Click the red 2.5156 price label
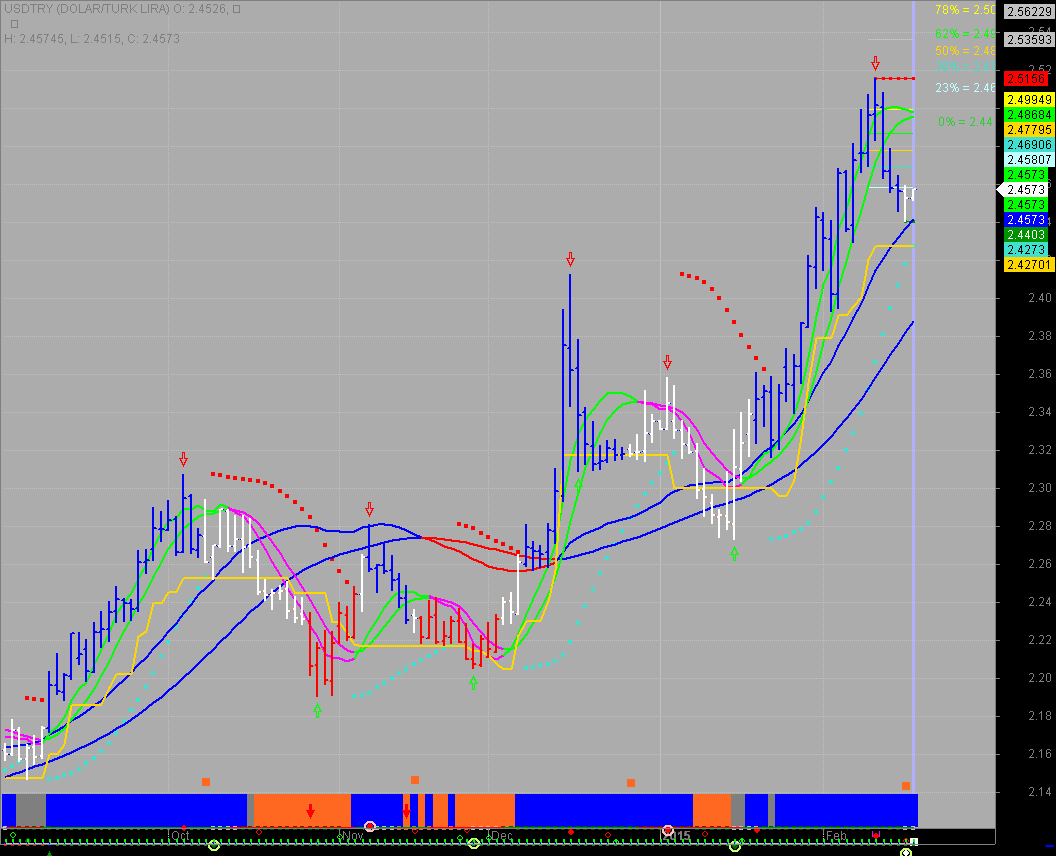This screenshot has width=1056, height=856. 1026,79
